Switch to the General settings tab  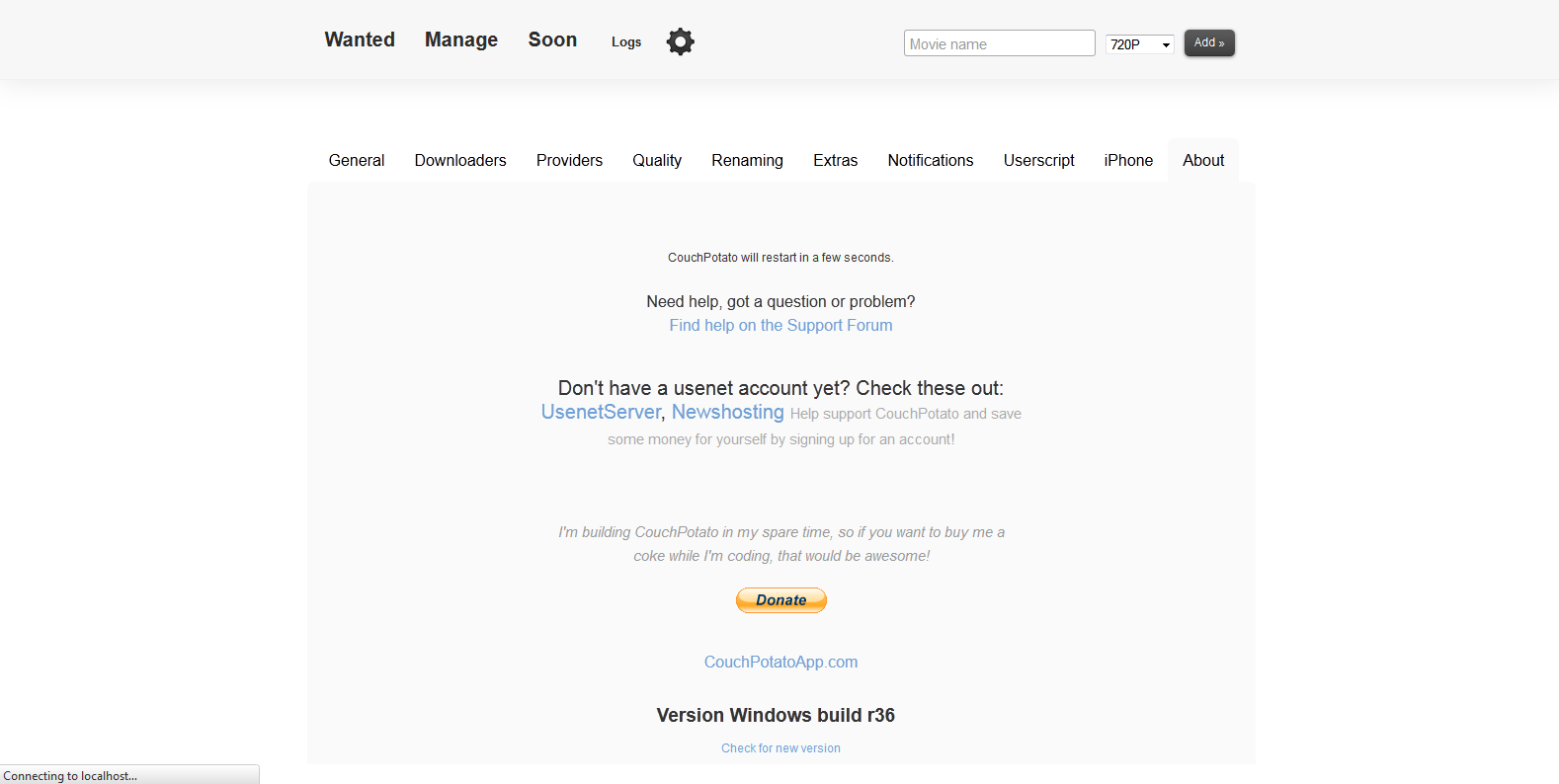click(x=357, y=160)
